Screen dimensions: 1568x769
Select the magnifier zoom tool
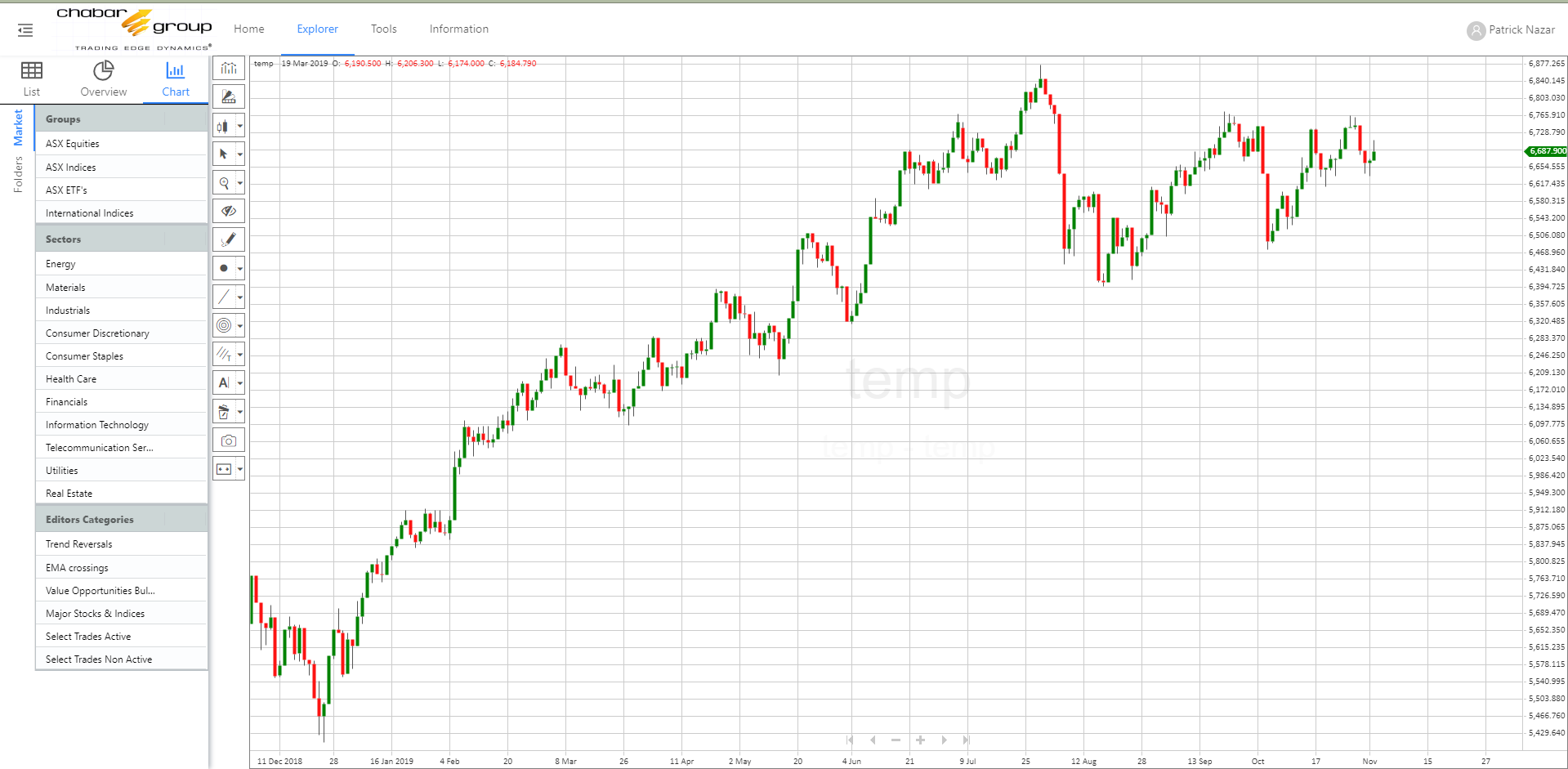click(x=223, y=183)
